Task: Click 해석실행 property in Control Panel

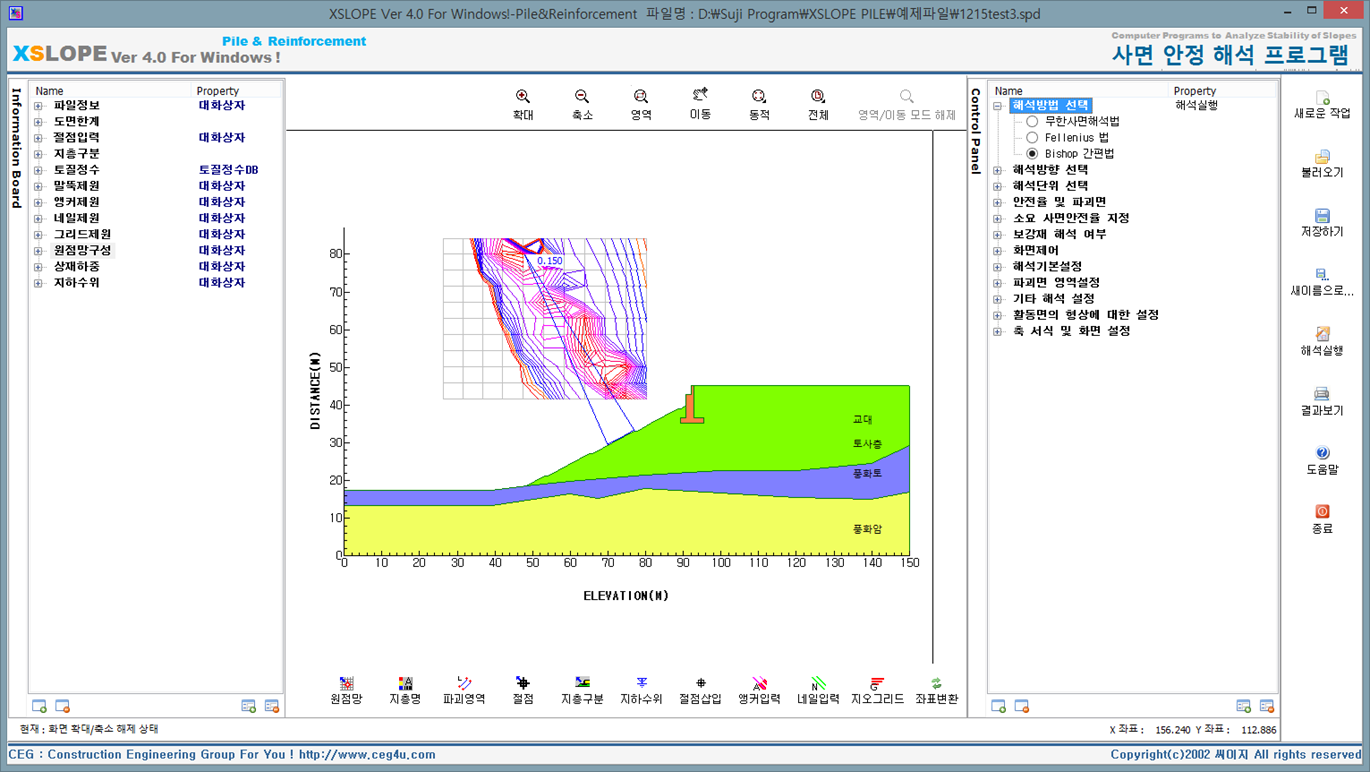Action: pos(1196,105)
